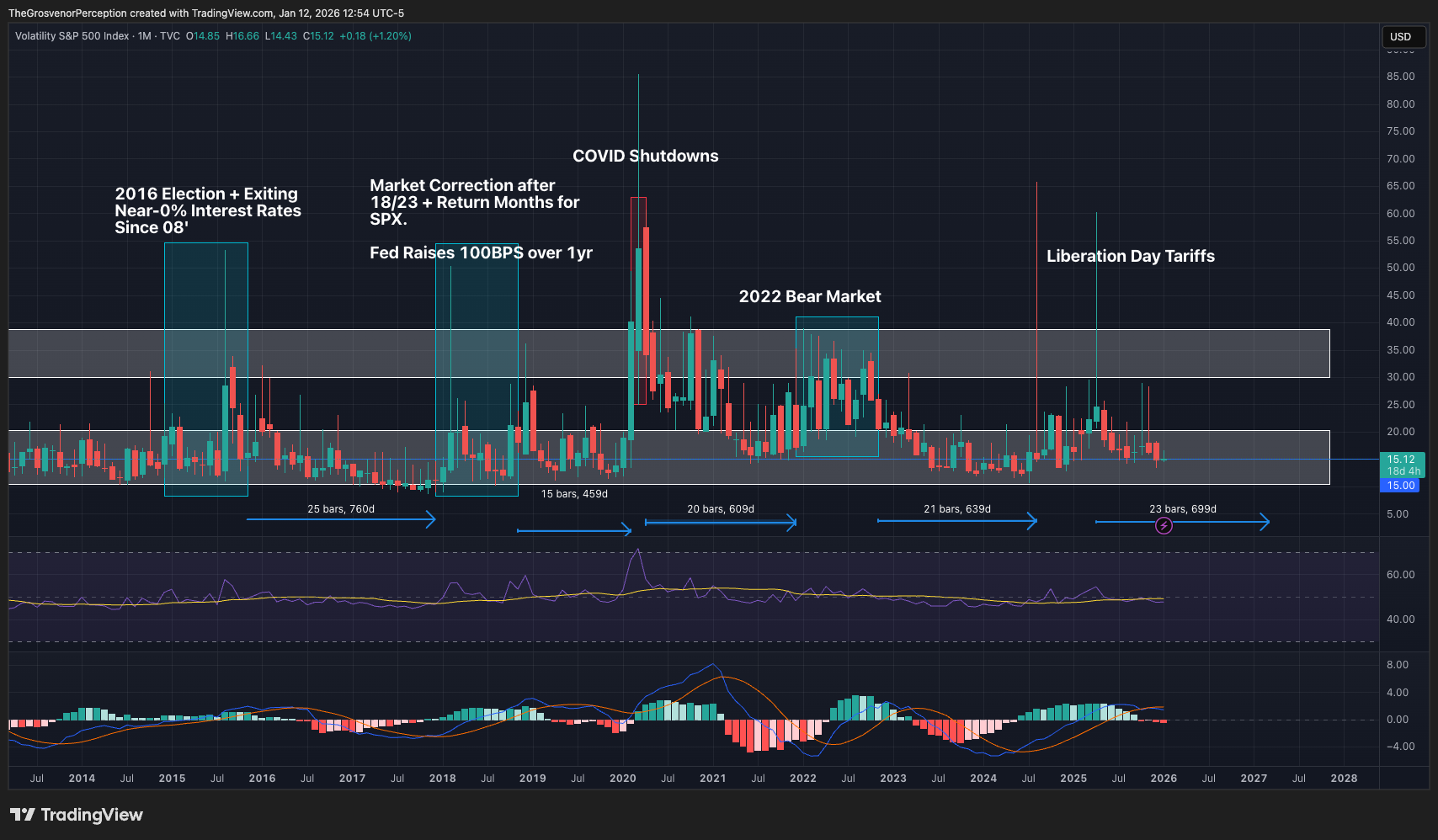Click arrowhead of the 20 bars date range
The height and width of the screenshot is (840, 1438).
click(x=792, y=523)
